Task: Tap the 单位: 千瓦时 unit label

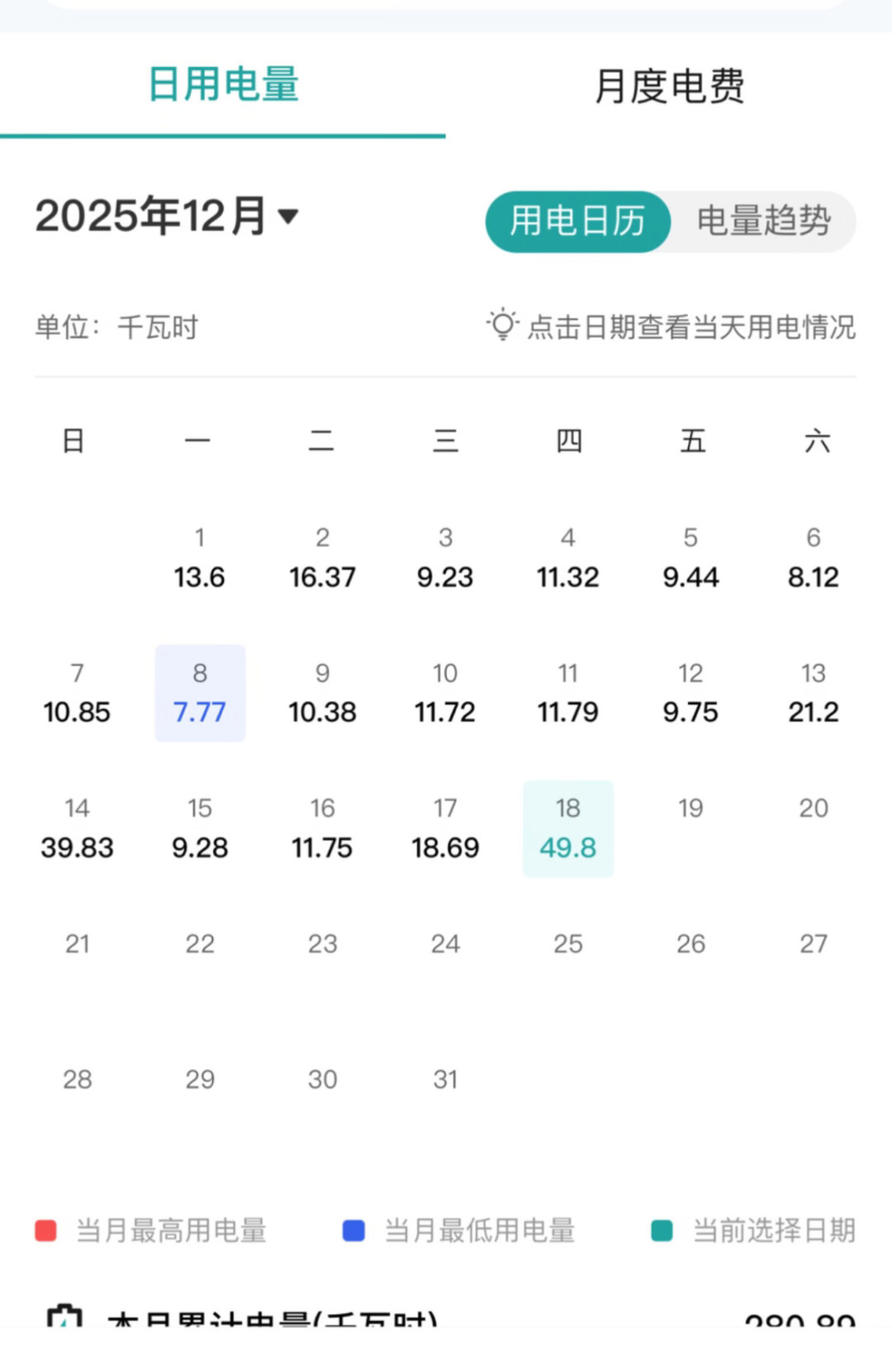Action: tap(116, 327)
